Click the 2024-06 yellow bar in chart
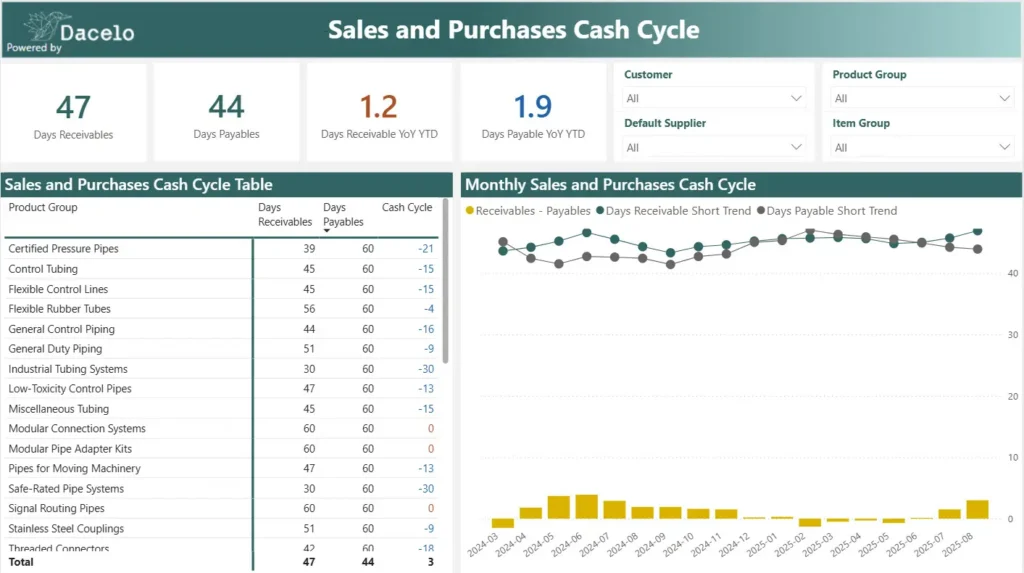 click(x=586, y=506)
